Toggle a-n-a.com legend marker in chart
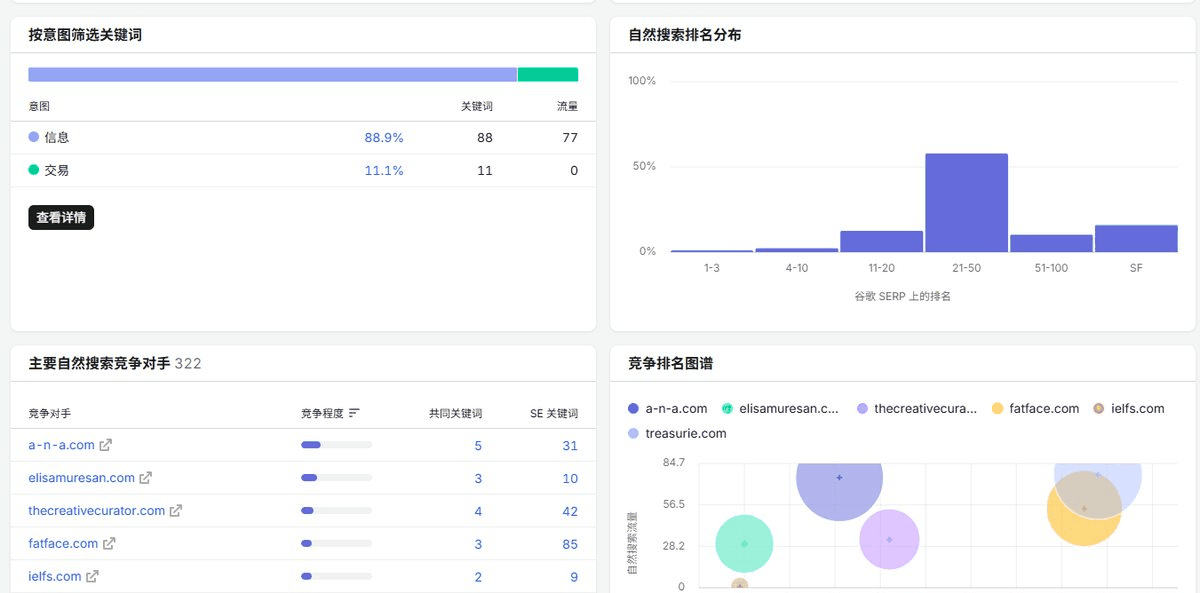Viewport: 1200px width, 593px height. tap(633, 408)
